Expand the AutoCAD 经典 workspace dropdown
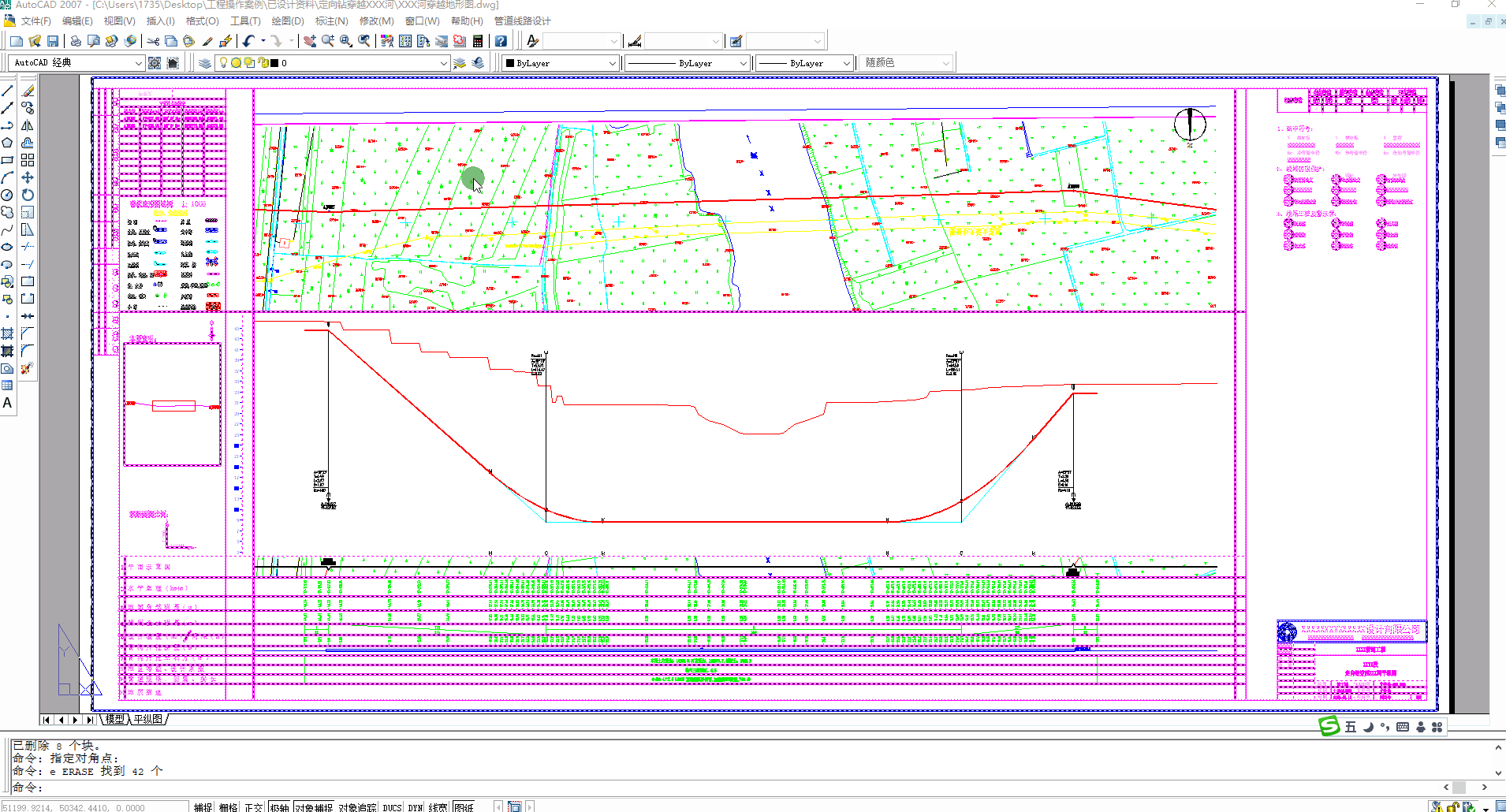The width and height of the screenshot is (1506, 812). click(138, 63)
